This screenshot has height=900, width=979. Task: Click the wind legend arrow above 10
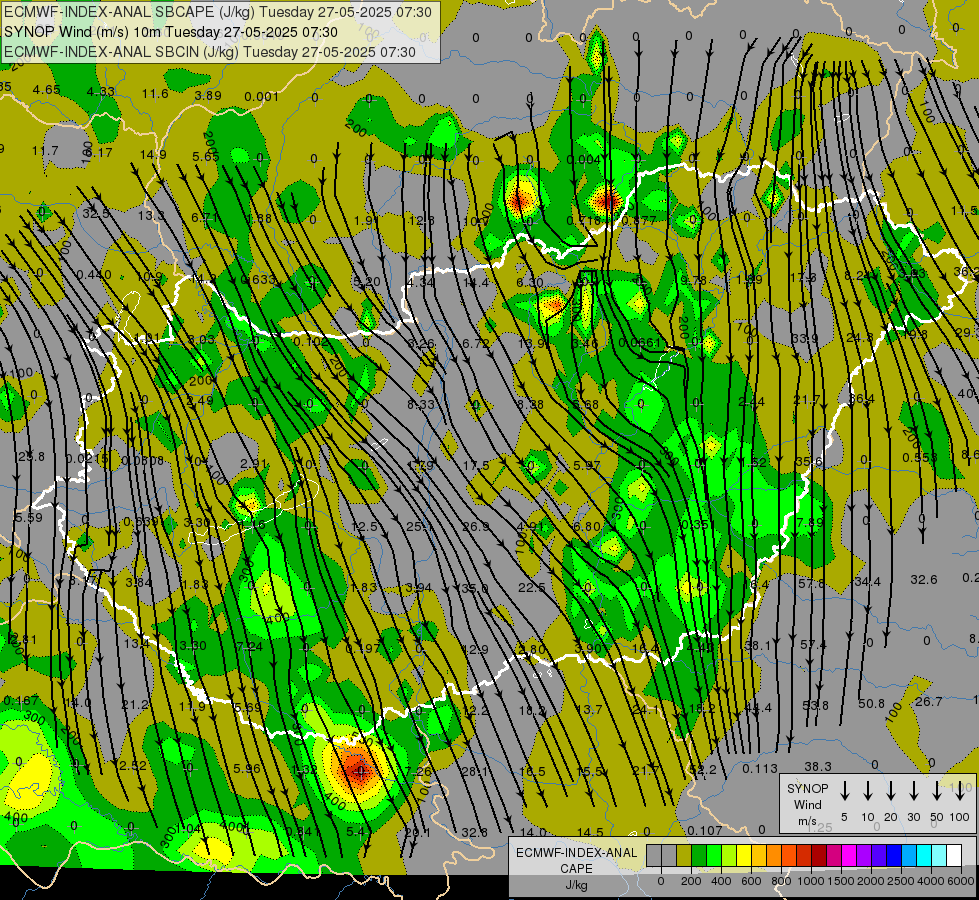pyautogui.click(x=868, y=791)
